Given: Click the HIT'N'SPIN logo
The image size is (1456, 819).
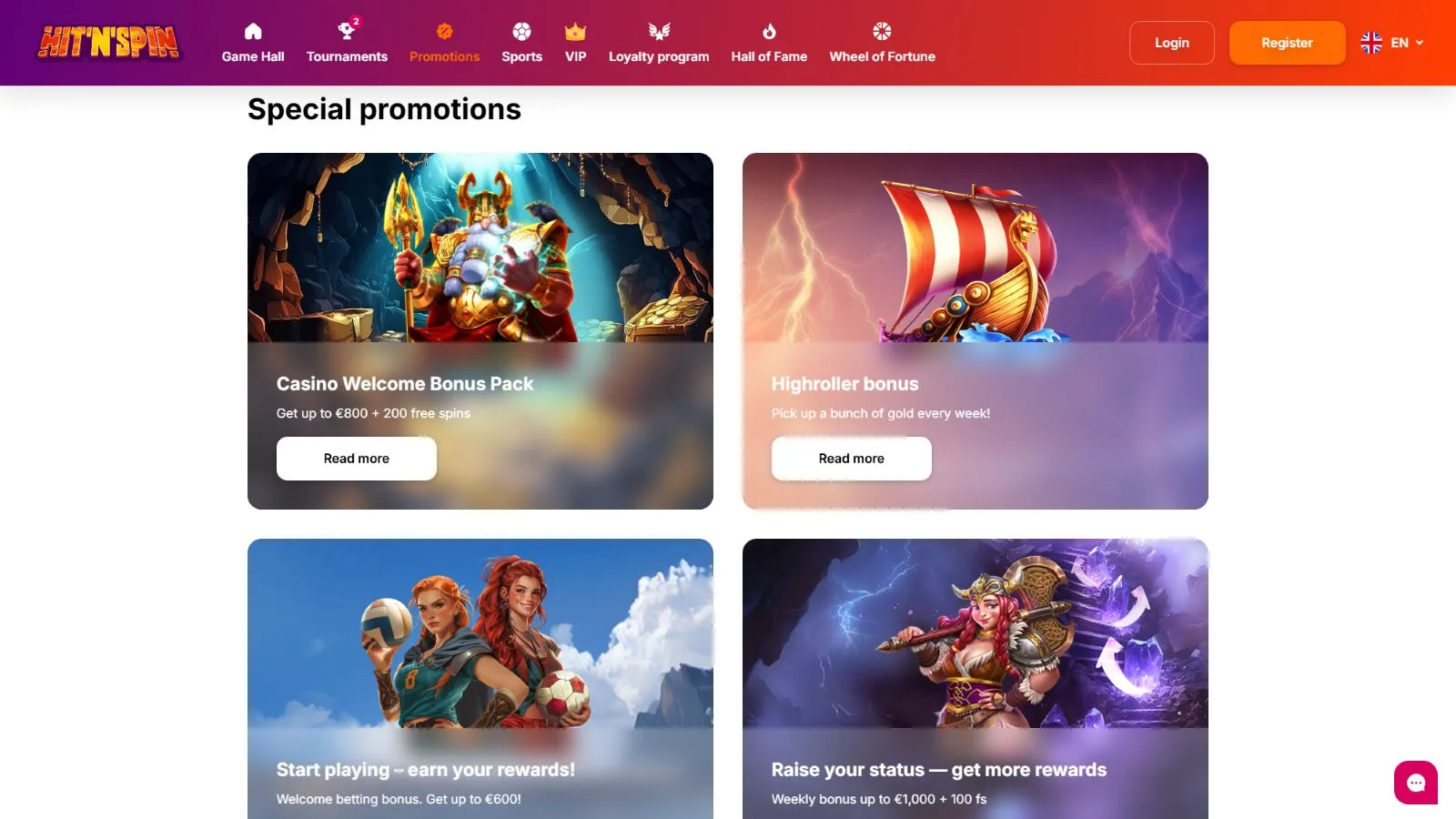Looking at the screenshot, I should pos(109,43).
